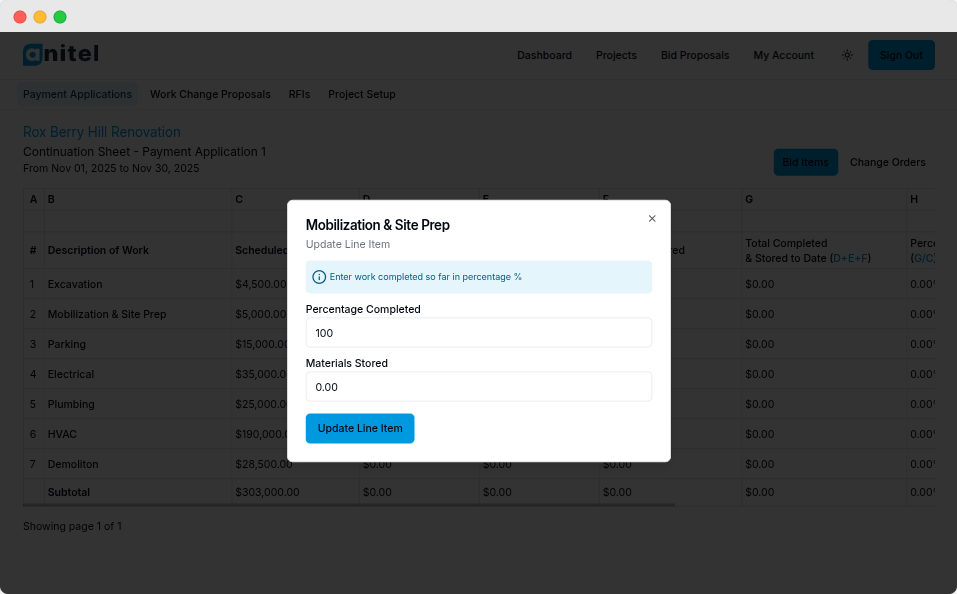Switch to the Work Change Proposals tab
The image size is (957, 594).
click(210, 94)
